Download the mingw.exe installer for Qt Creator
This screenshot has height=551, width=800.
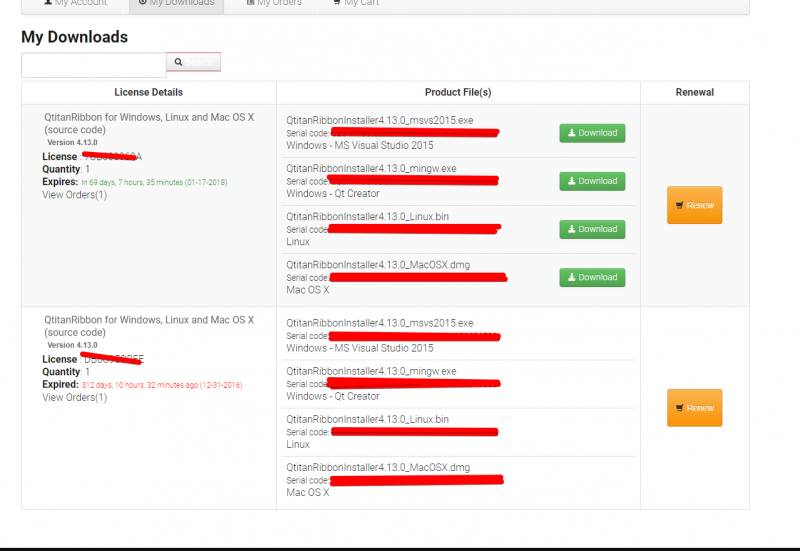click(592, 181)
